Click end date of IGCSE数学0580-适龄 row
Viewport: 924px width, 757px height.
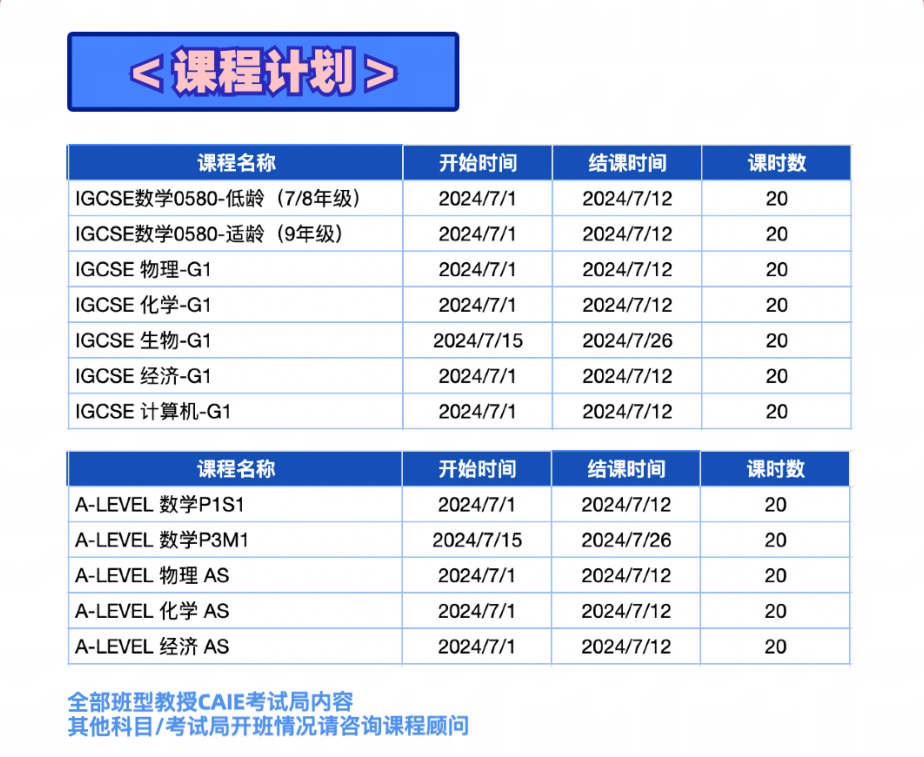[x=627, y=234]
